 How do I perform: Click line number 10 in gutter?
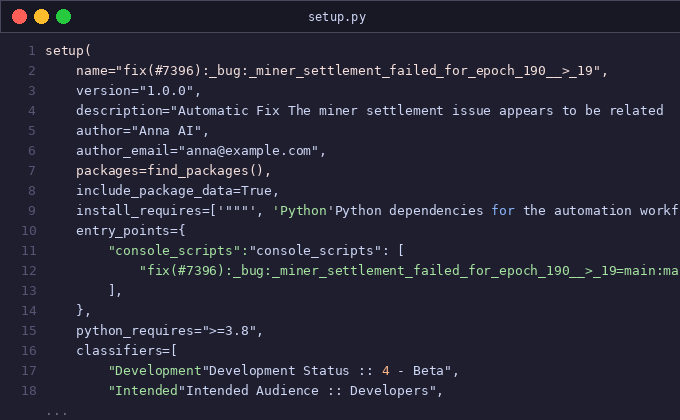[x=29, y=230]
